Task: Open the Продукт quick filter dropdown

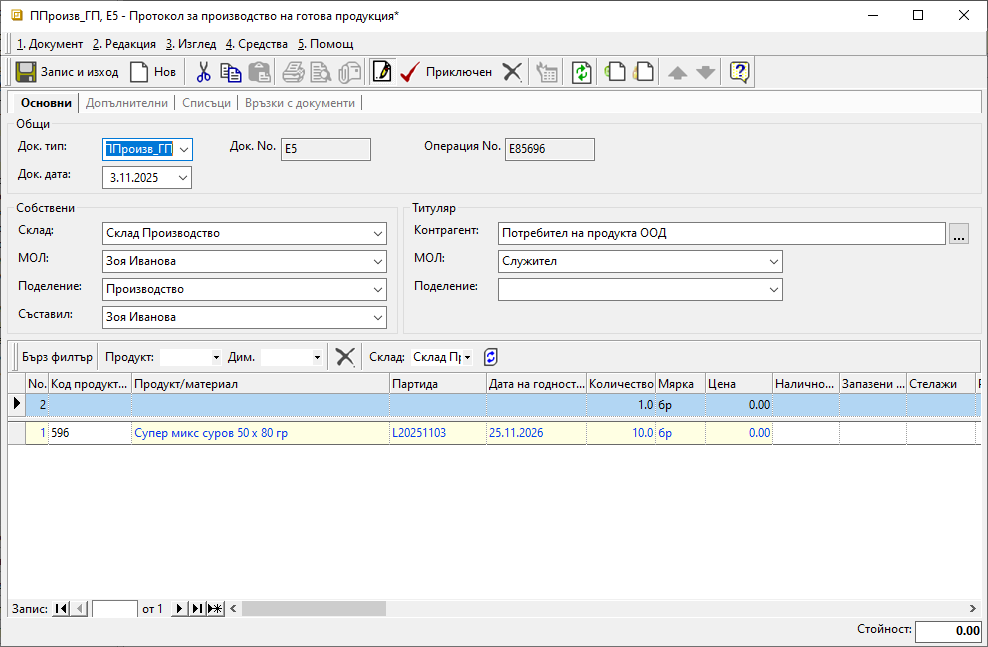Action: point(216,357)
